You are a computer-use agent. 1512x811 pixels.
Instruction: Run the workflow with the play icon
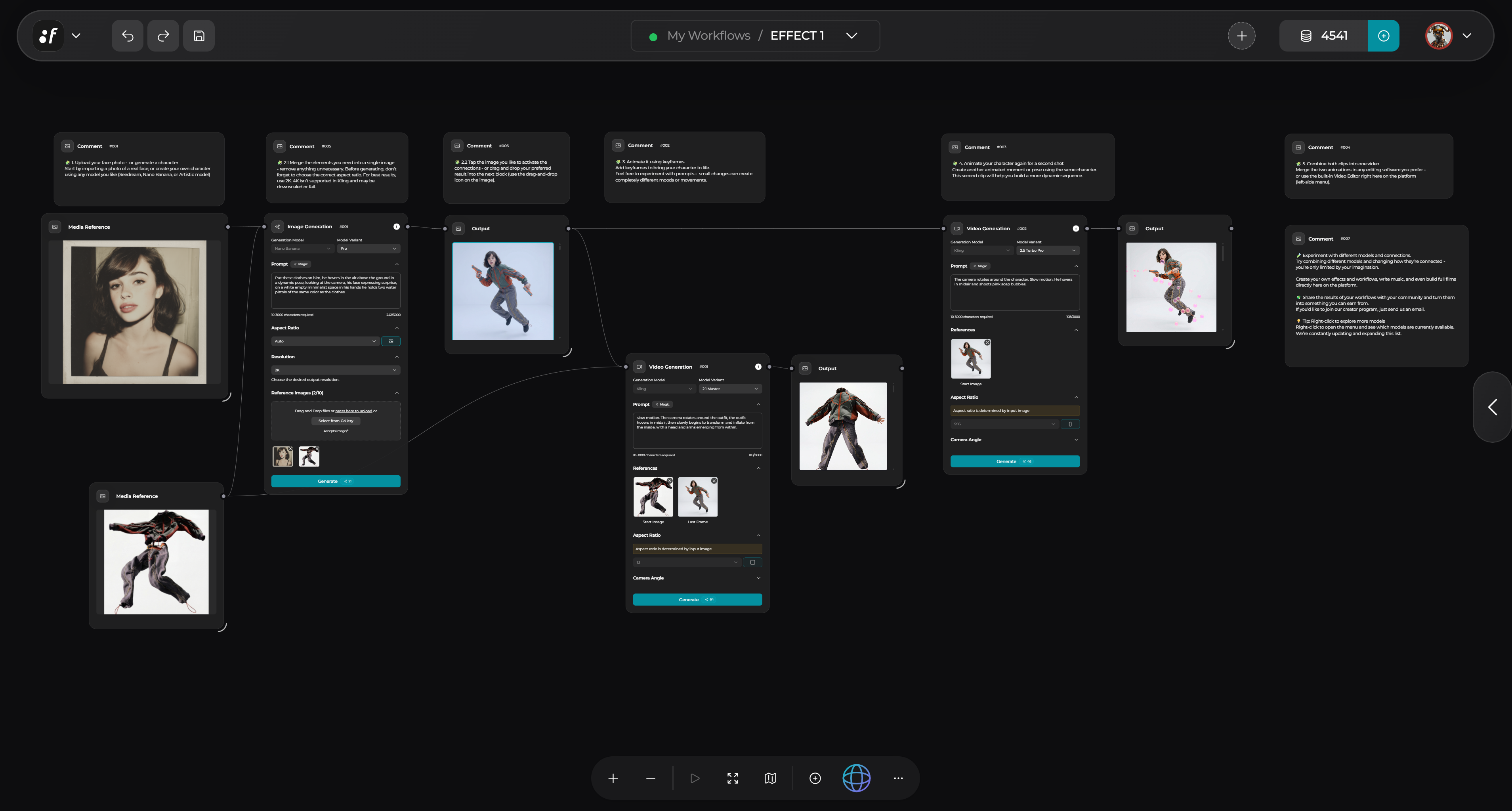[x=695, y=778]
